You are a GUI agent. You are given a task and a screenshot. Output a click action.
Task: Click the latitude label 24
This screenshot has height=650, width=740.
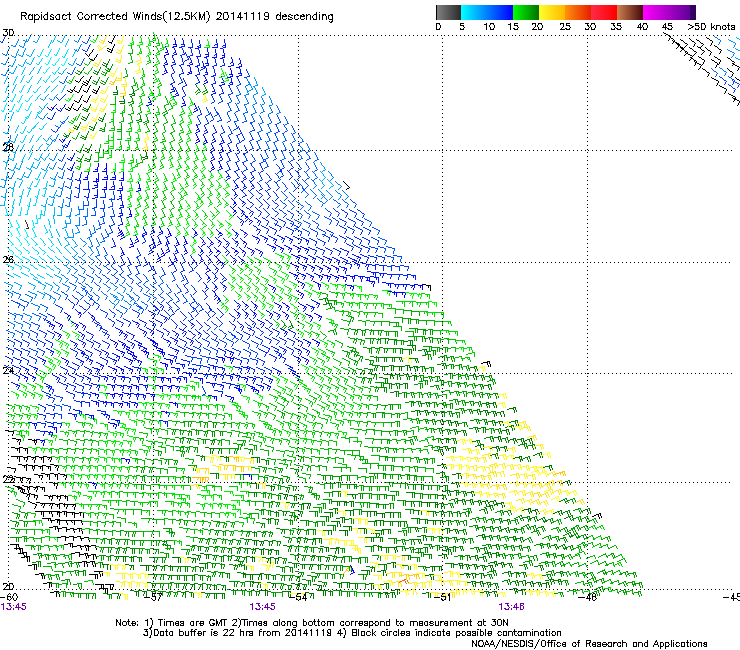pyautogui.click(x=8, y=371)
